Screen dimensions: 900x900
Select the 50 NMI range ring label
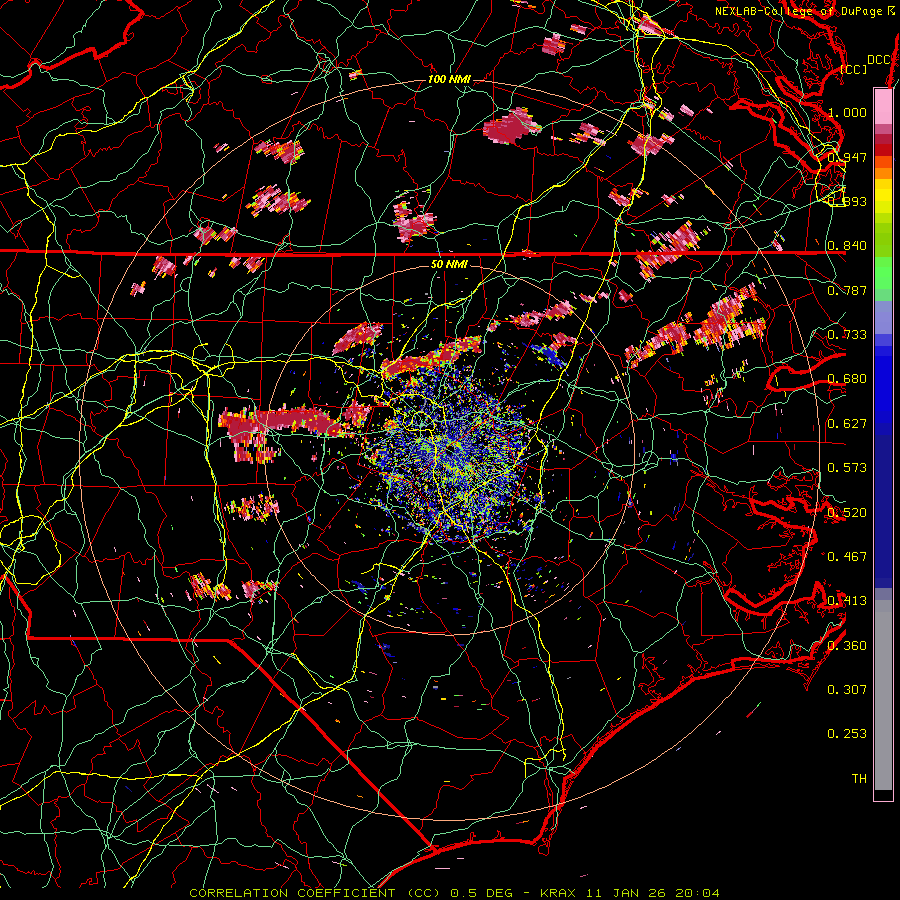[x=449, y=264]
